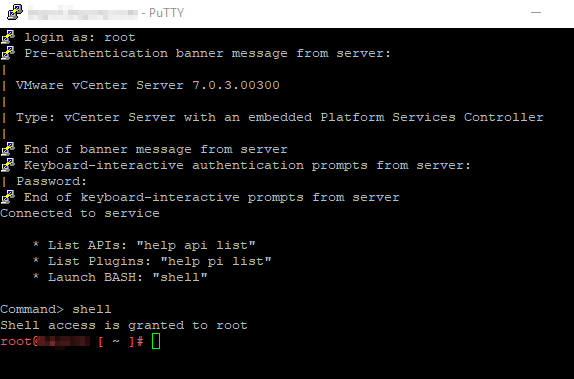Screen dimensions: 574x379
Task: Click the 'VMware vCenter Server 7.0.3.00300' line
Action: (x=148, y=85)
